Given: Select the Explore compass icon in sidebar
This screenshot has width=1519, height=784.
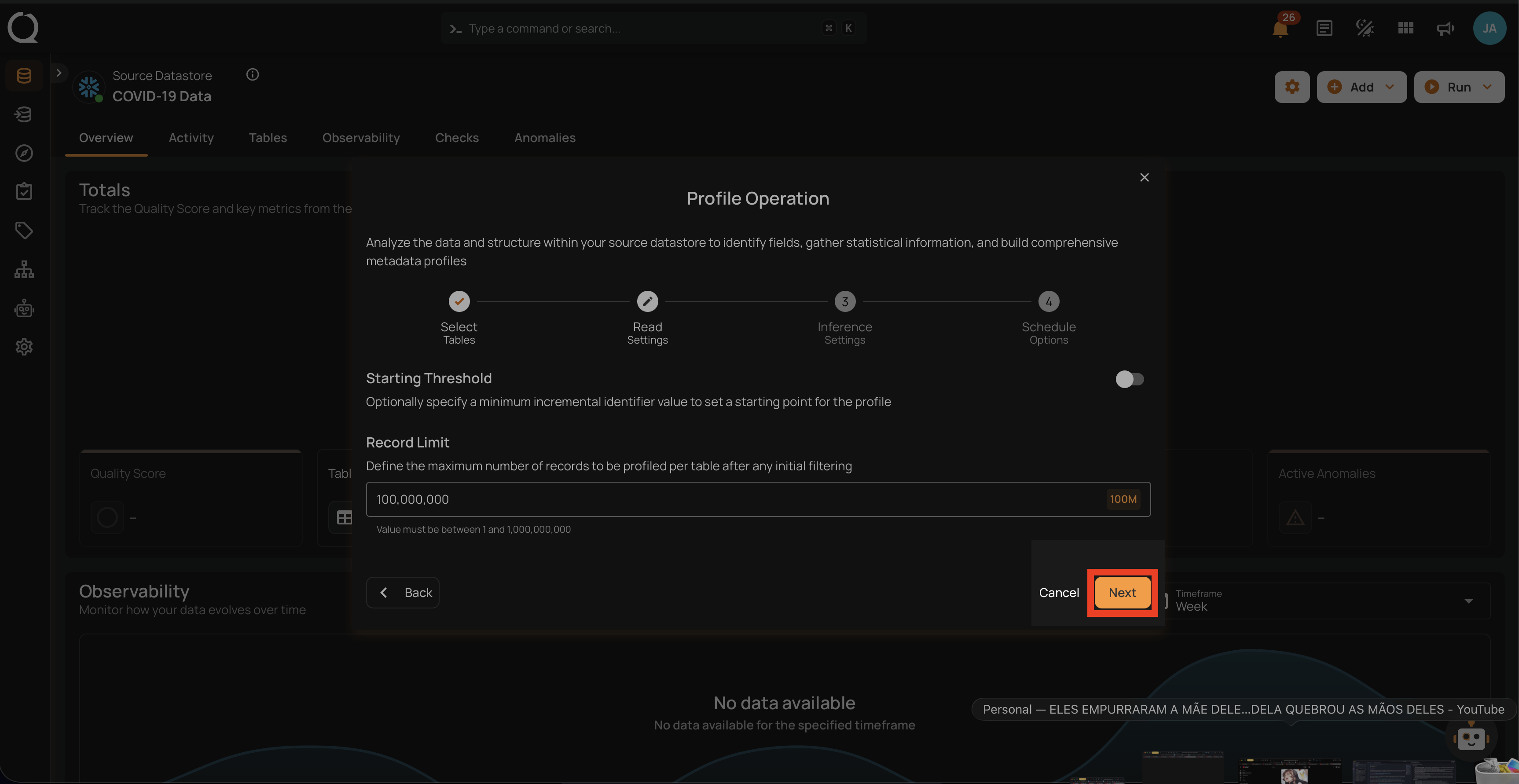Looking at the screenshot, I should 24,153.
